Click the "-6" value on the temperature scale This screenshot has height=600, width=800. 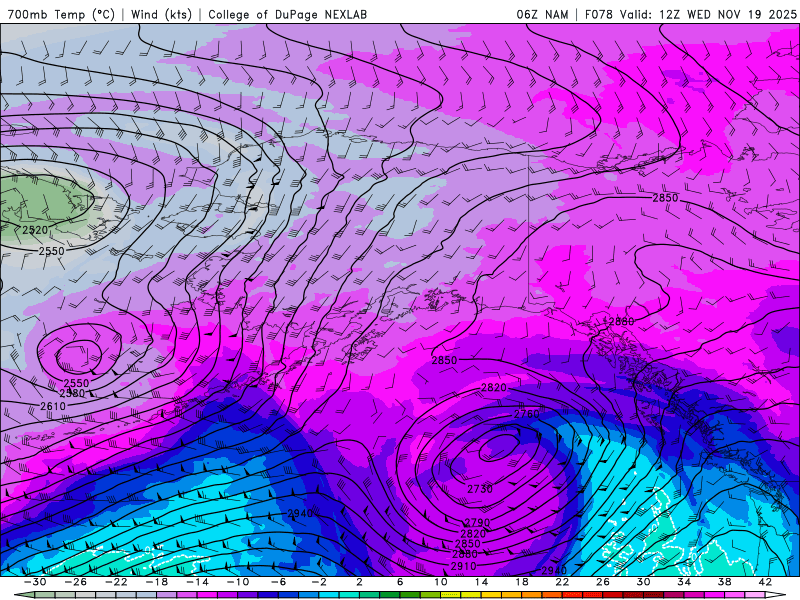(x=278, y=582)
